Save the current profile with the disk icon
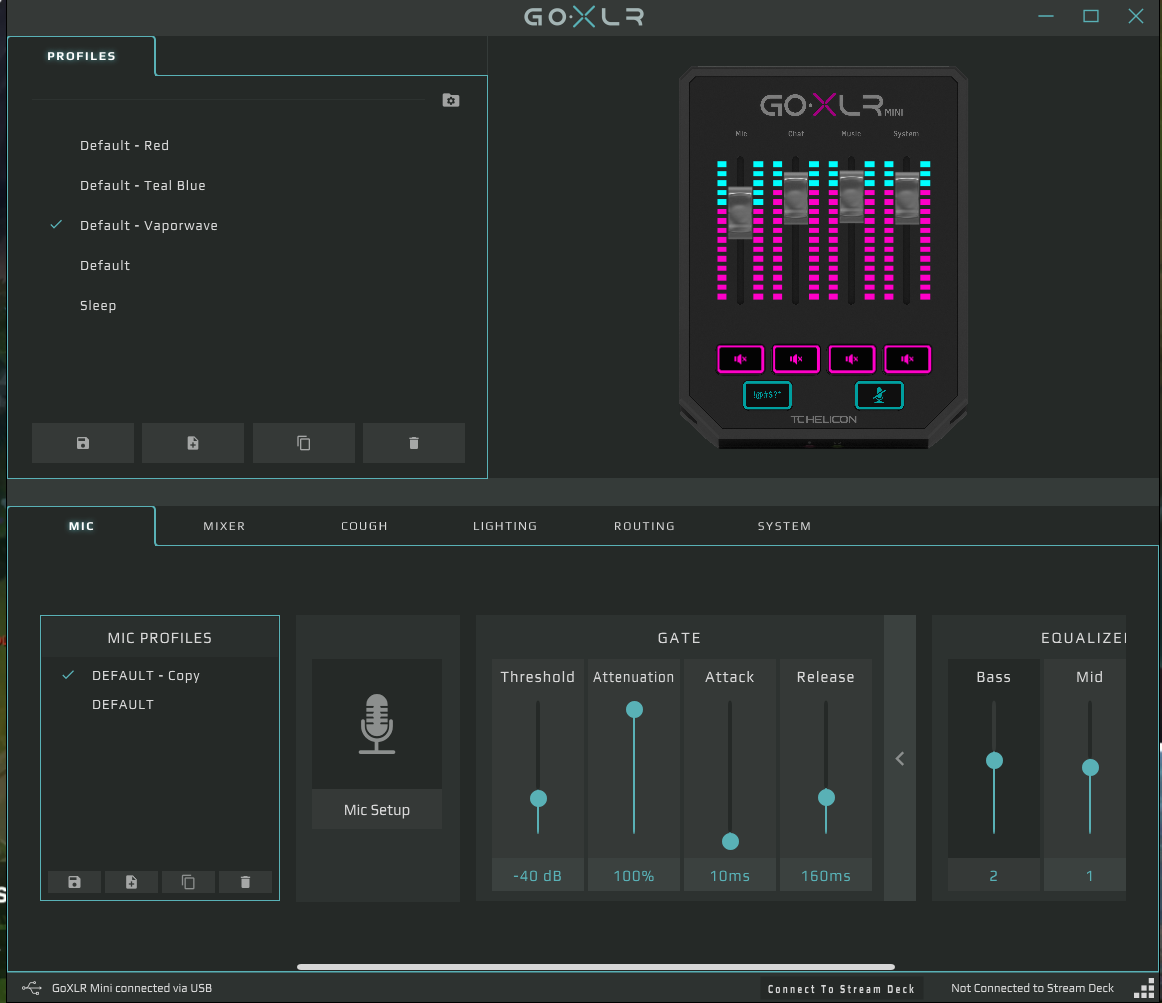 (x=83, y=443)
